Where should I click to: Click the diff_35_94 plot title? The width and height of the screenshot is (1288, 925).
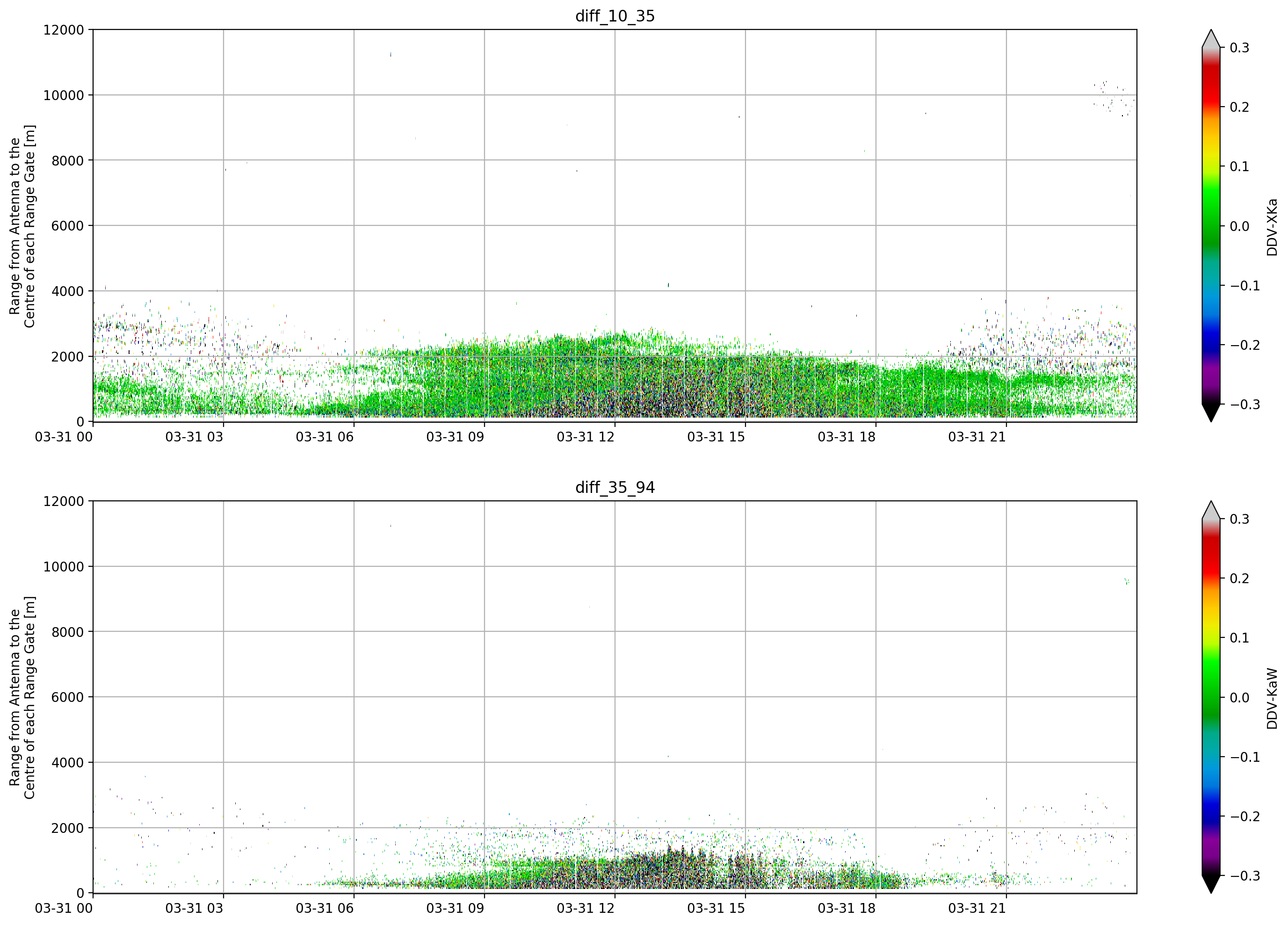point(615,487)
